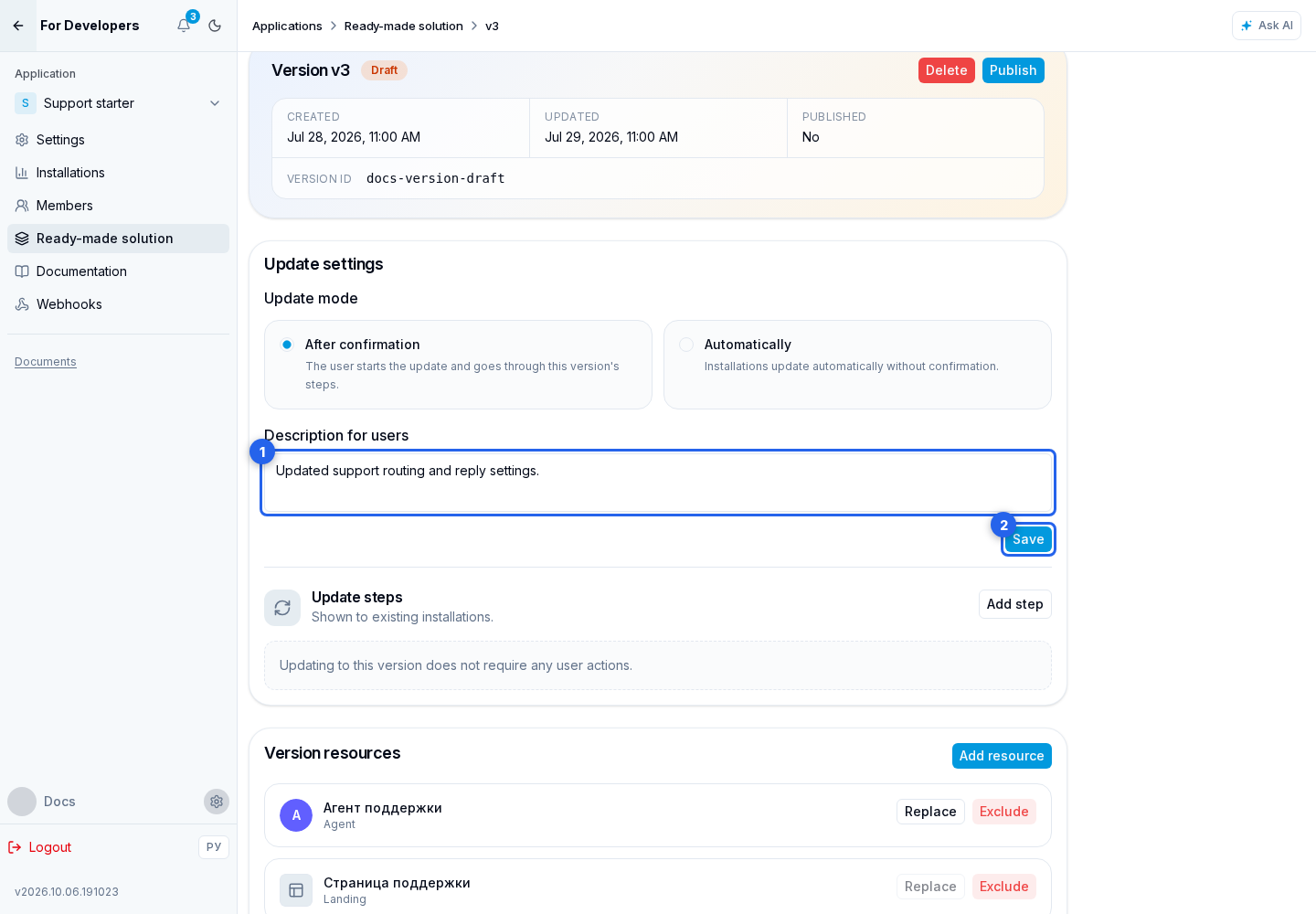Expand the Support starter application dropdown
Screen dimensions: 1316x914
[119, 103]
